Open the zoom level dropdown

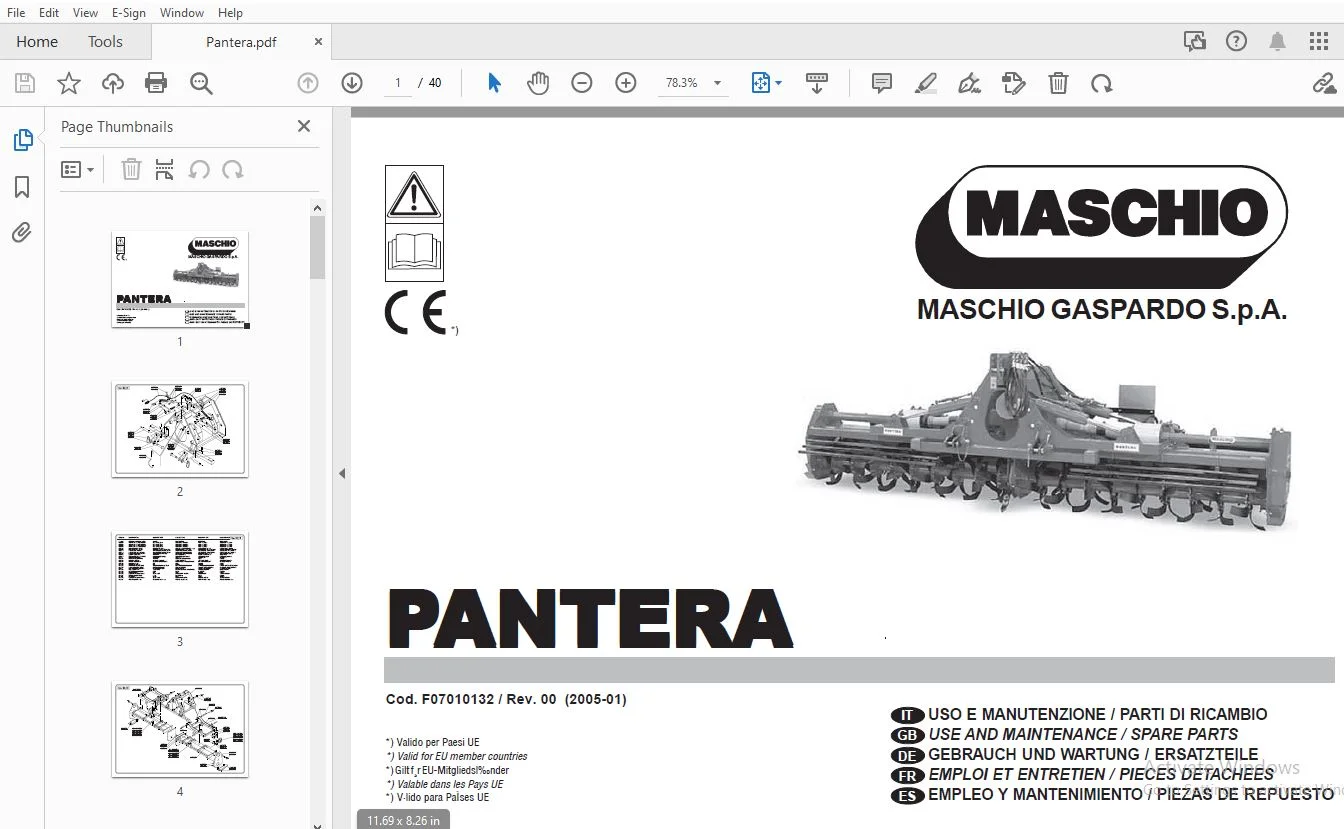tap(718, 83)
